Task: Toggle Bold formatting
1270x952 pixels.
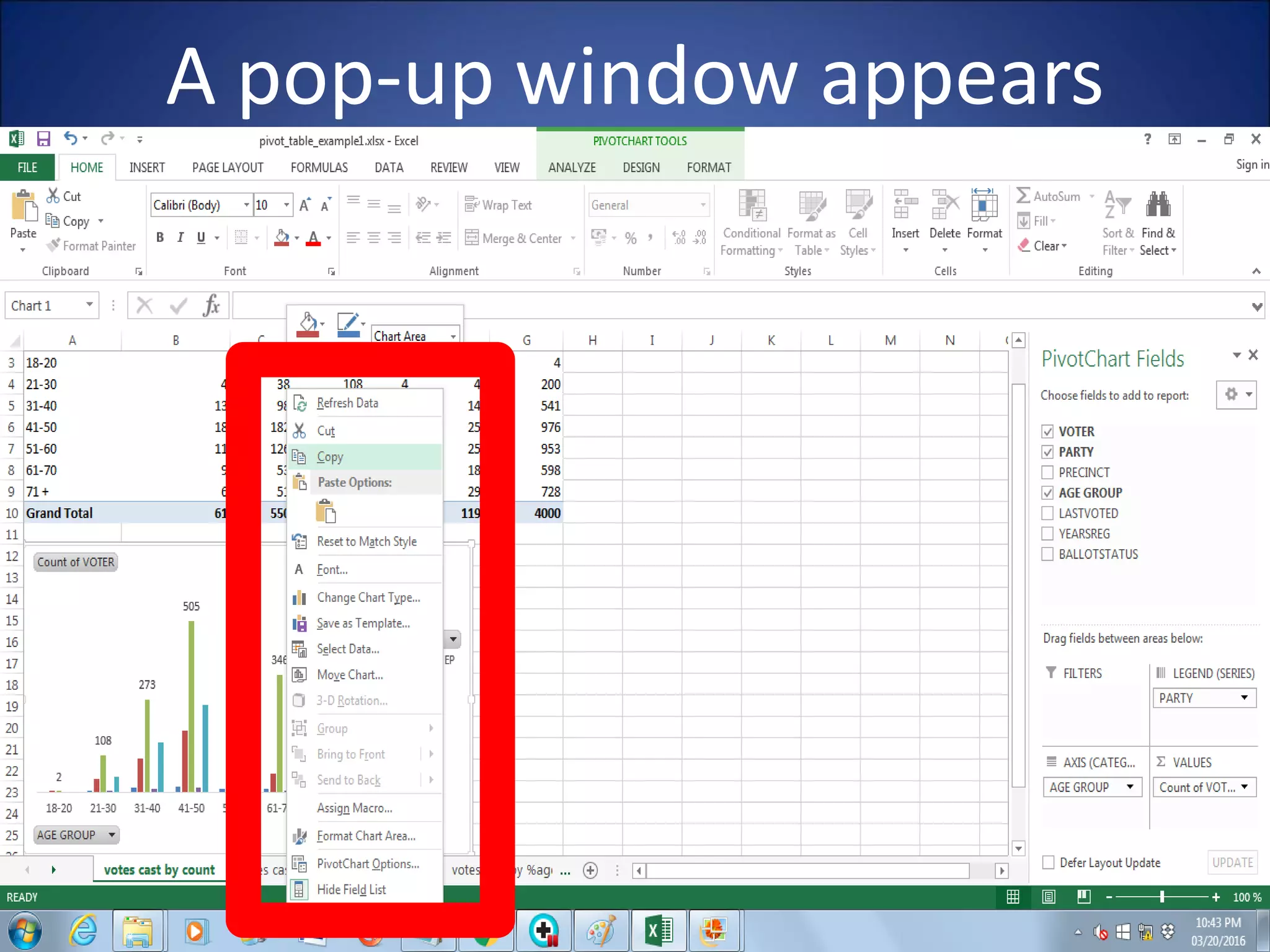Action: 160,237
